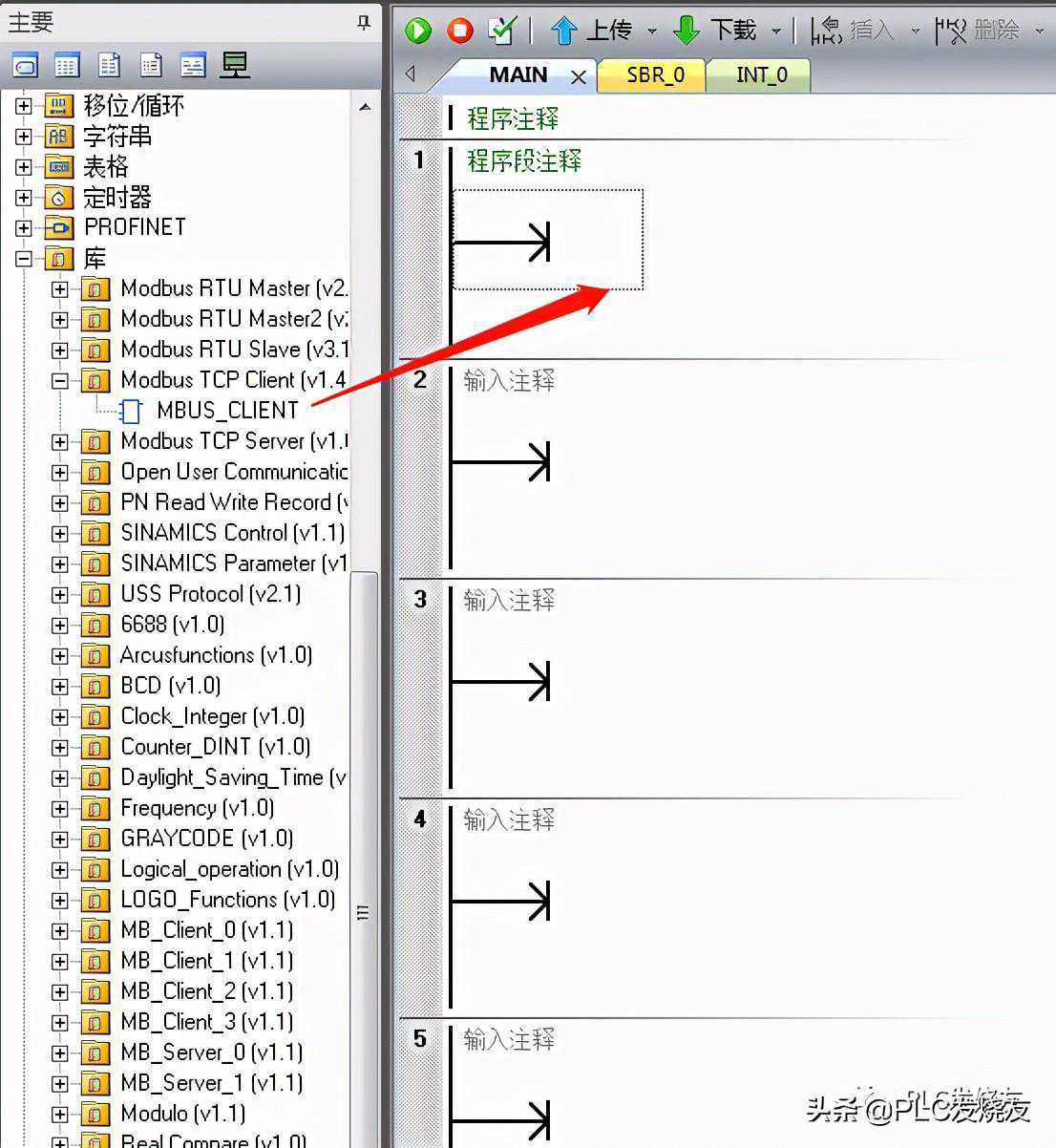Collapse the Modbus TCP Client folder

[60, 381]
